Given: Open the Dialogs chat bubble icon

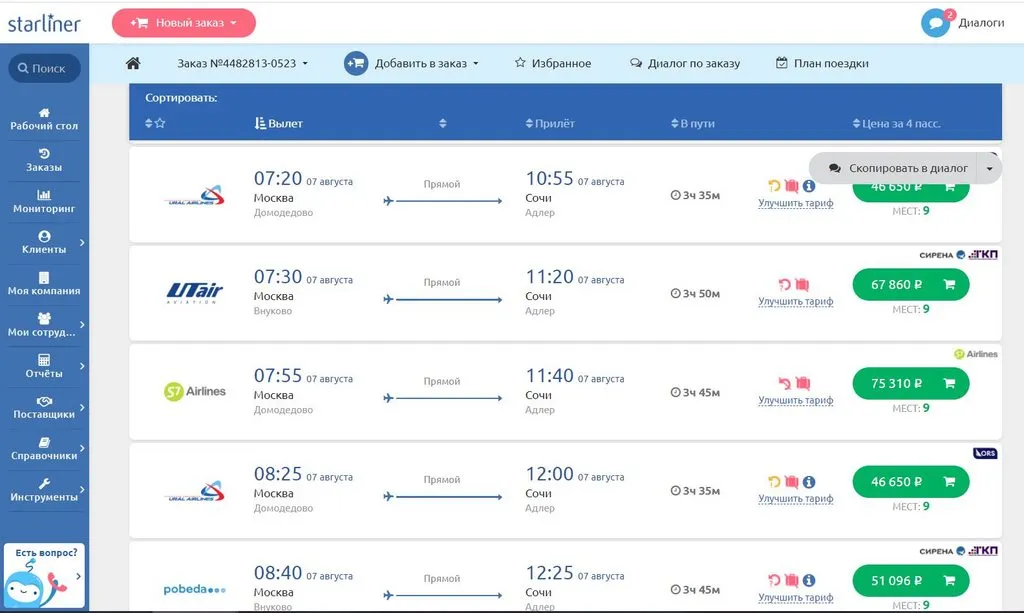Looking at the screenshot, I should (935, 23).
